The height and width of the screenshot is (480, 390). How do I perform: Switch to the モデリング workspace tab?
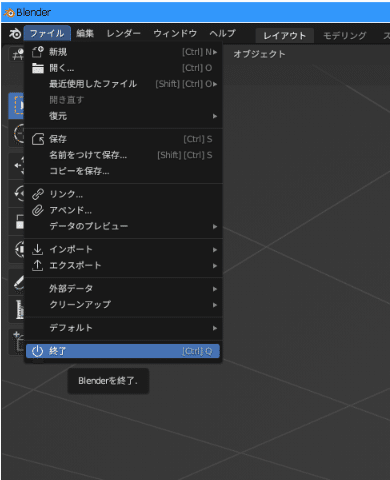point(345,36)
